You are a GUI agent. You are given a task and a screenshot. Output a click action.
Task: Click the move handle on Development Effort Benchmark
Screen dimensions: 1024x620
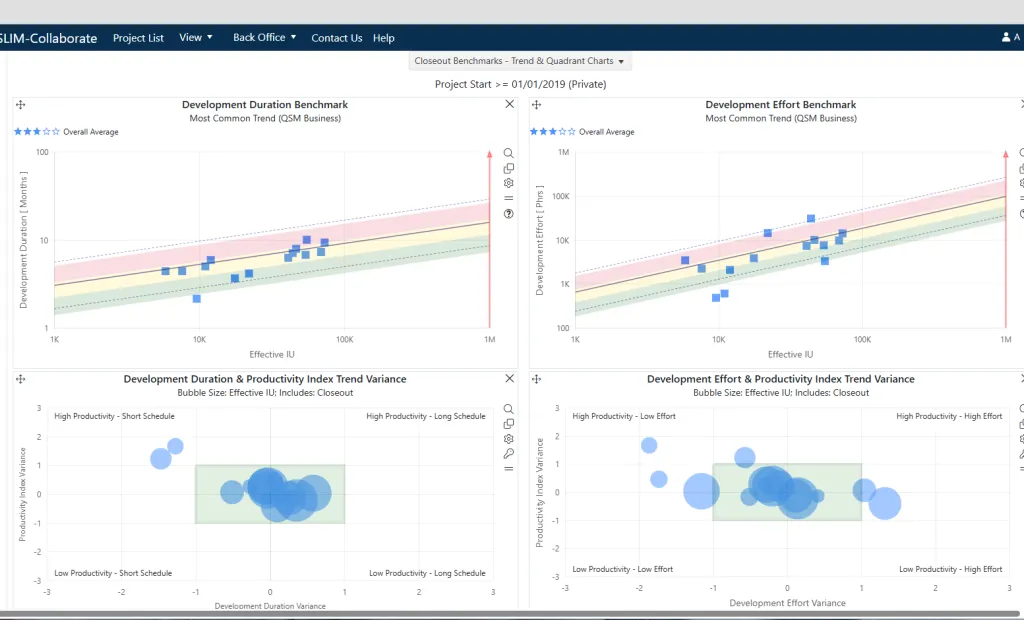point(536,105)
